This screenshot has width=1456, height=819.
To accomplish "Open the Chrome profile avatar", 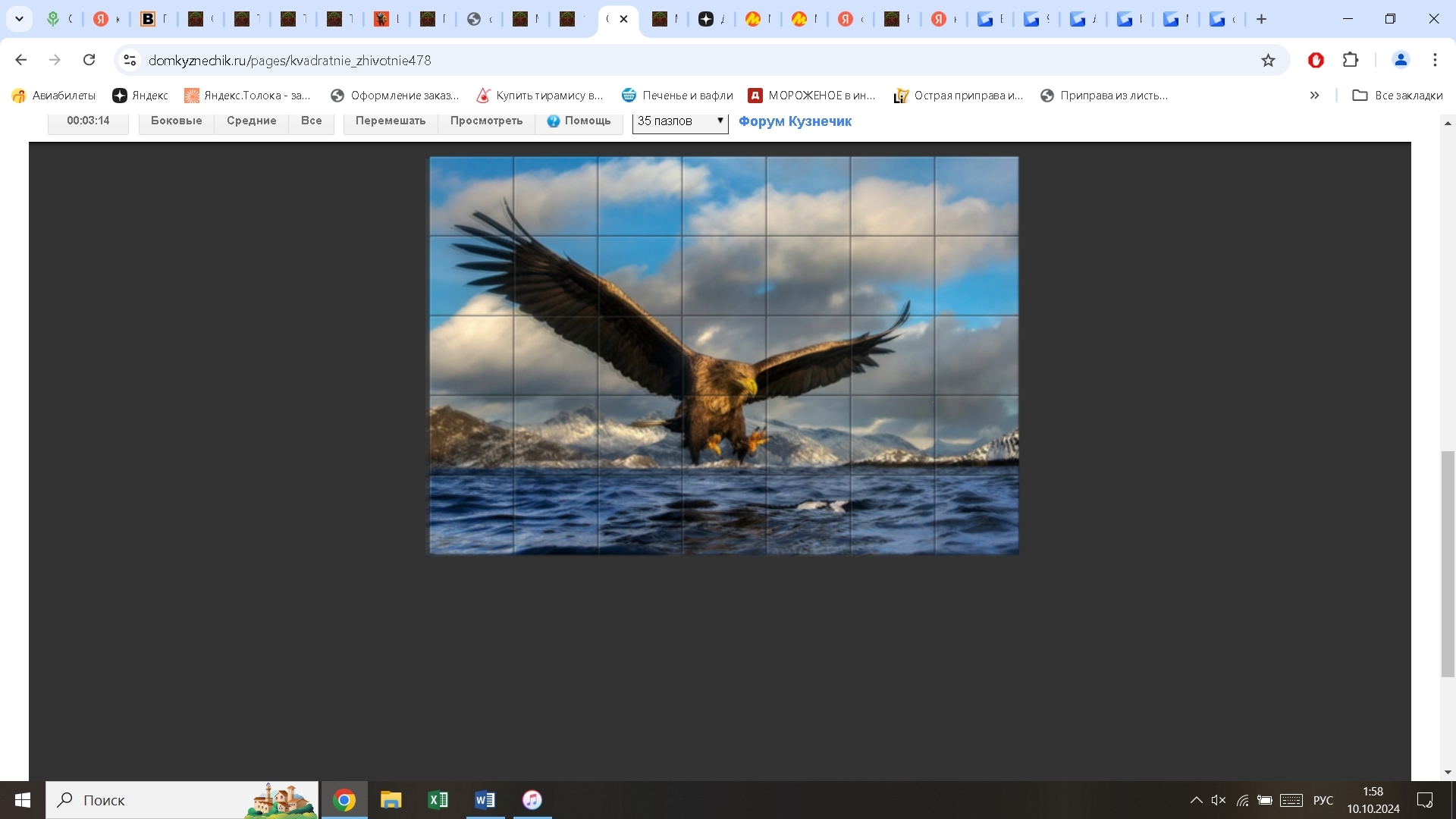I will pyautogui.click(x=1401, y=60).
